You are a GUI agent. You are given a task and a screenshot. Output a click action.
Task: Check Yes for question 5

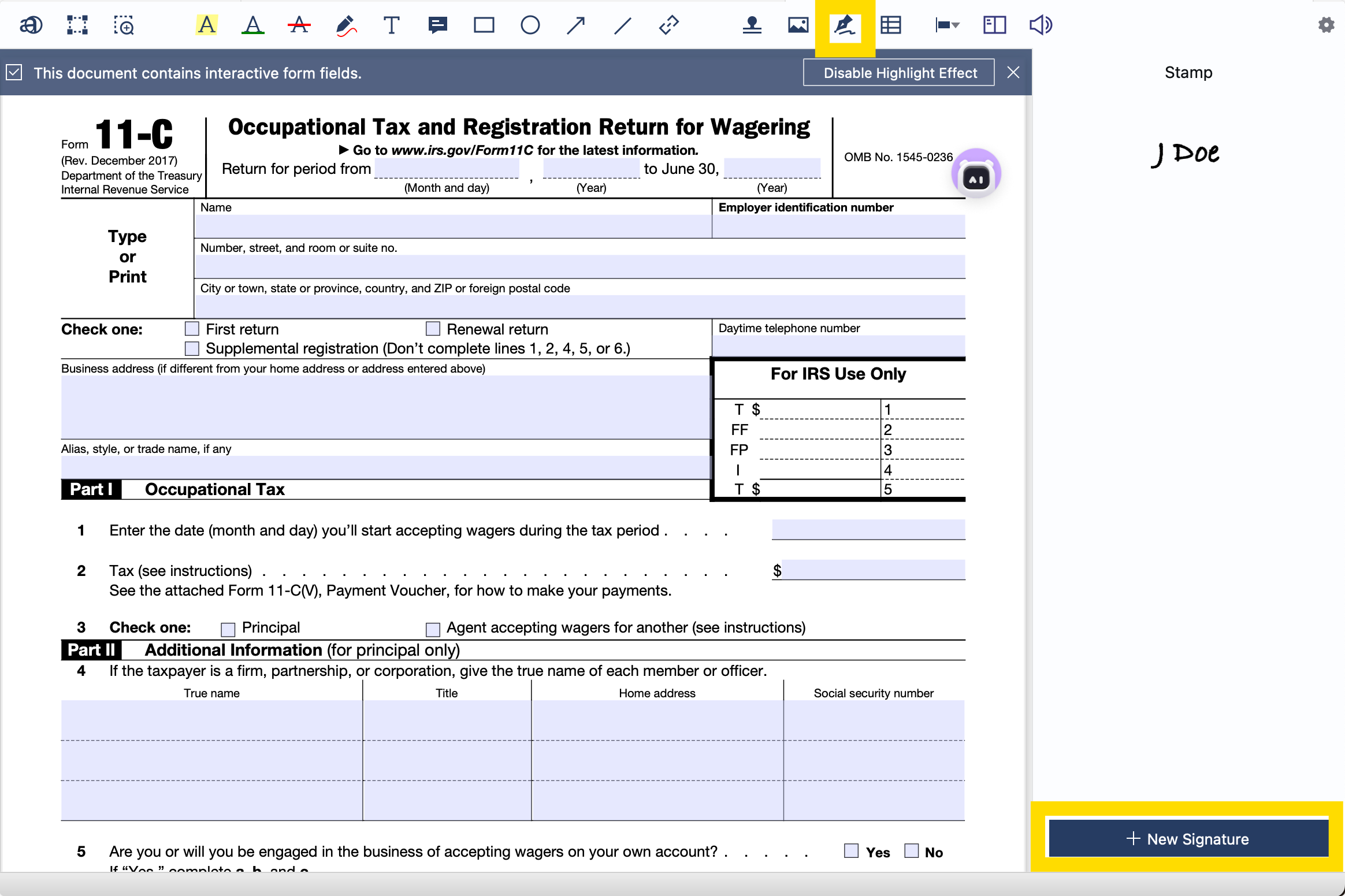click(x=851, y=851)
